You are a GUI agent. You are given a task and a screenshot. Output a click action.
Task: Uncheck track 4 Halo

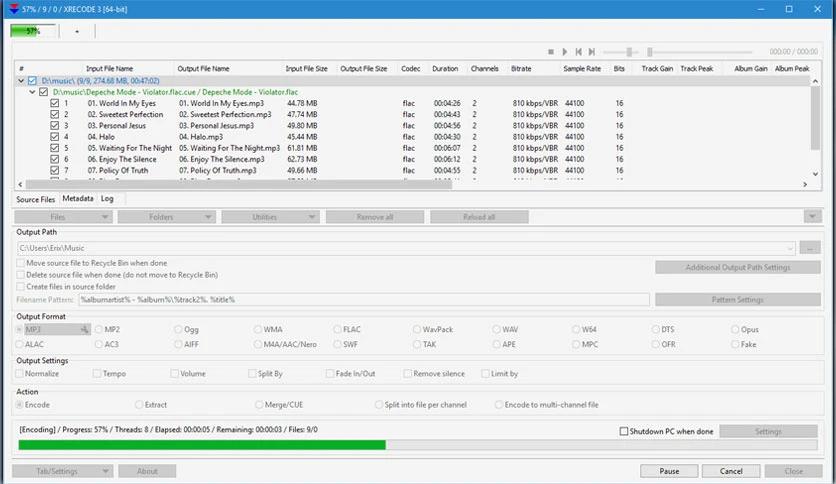point(54,137)
